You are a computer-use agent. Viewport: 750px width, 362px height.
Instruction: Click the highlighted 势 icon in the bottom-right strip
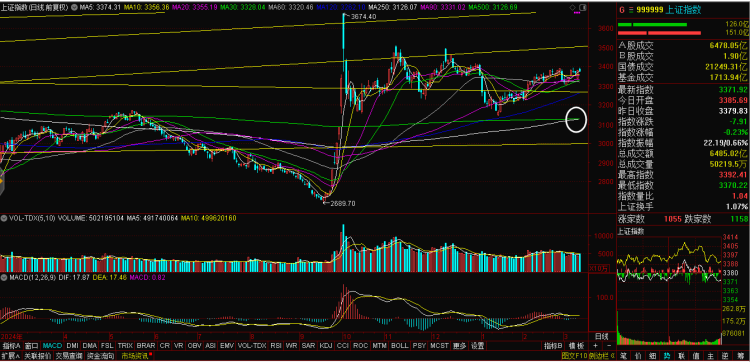coord(667,356)
